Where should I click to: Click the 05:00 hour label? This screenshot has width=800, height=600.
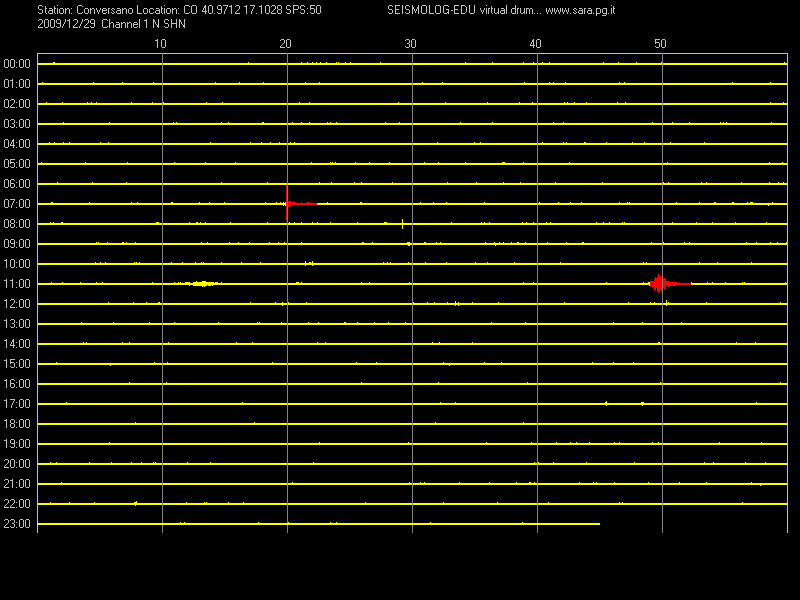[x=17, y=164]
